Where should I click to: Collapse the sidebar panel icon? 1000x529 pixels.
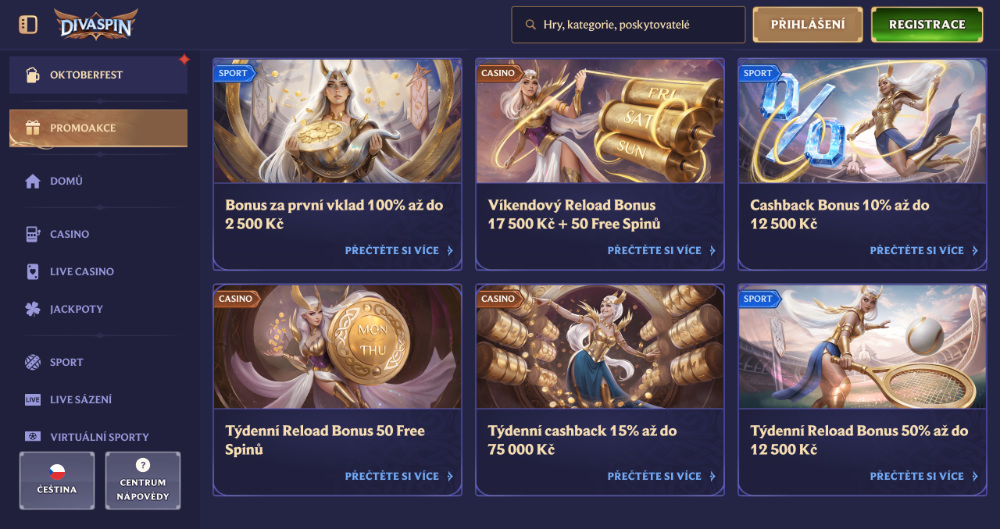[28, 24]
